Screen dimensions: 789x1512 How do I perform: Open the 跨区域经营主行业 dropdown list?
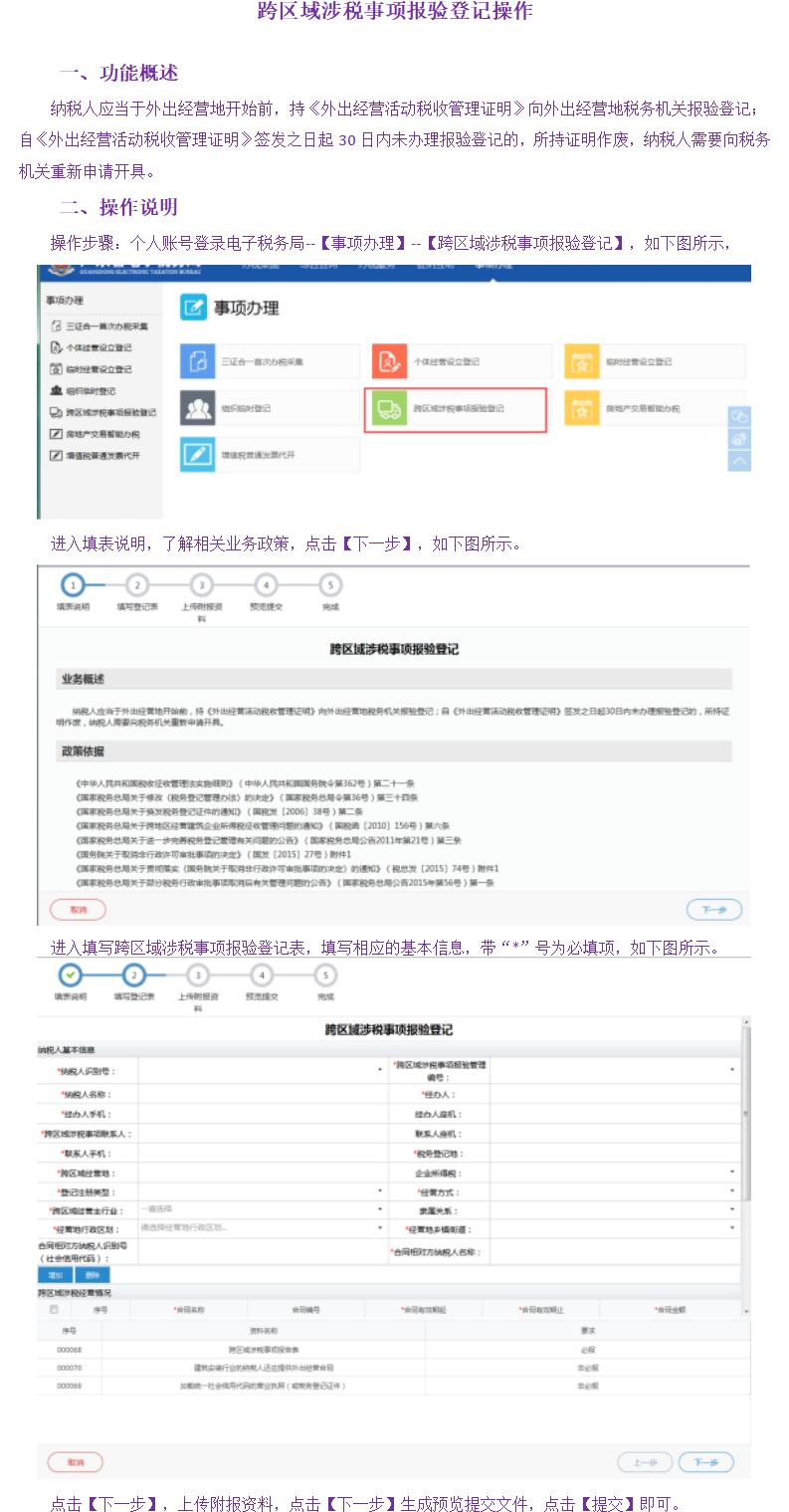click(x=379, y=1210)
